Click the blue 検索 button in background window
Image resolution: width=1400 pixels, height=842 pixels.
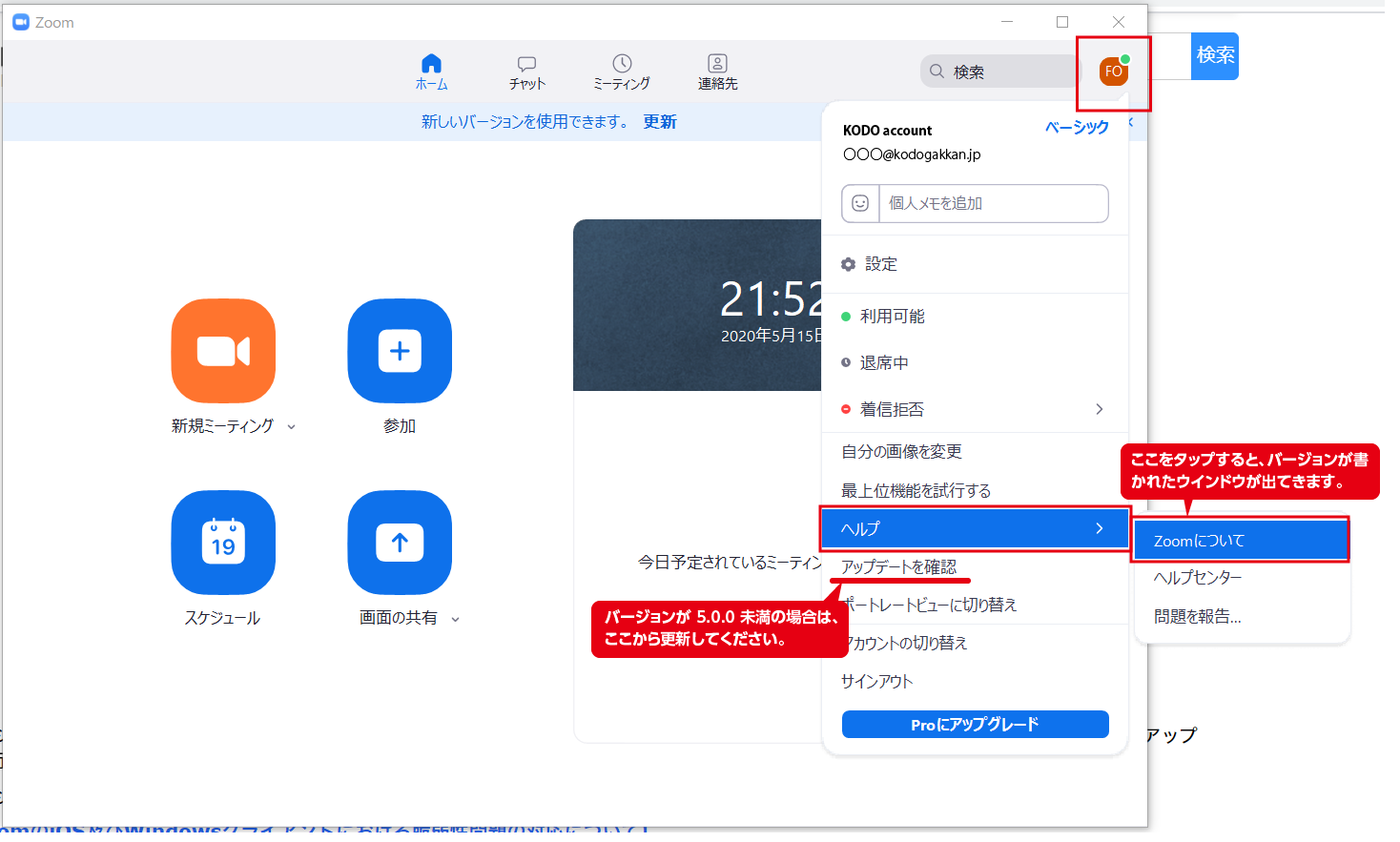coord(1215,55)
